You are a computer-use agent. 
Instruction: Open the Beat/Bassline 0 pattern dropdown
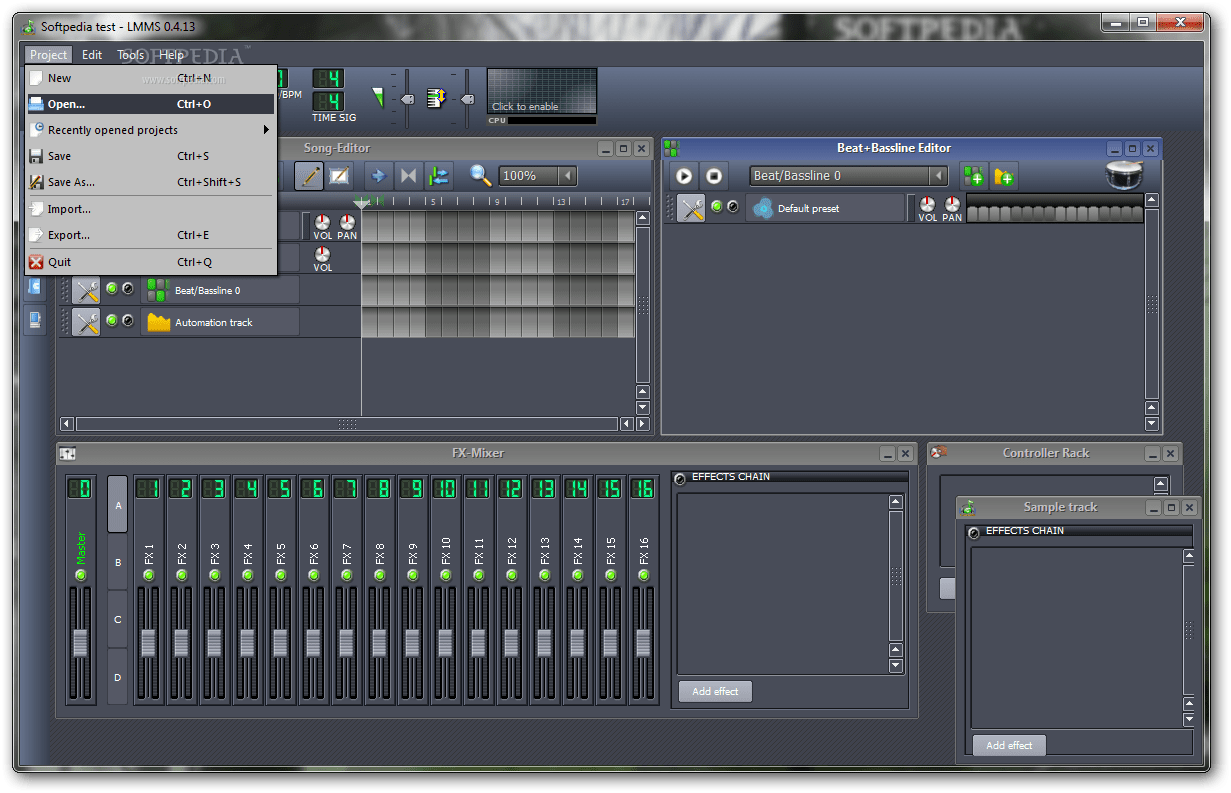(938, 176)
